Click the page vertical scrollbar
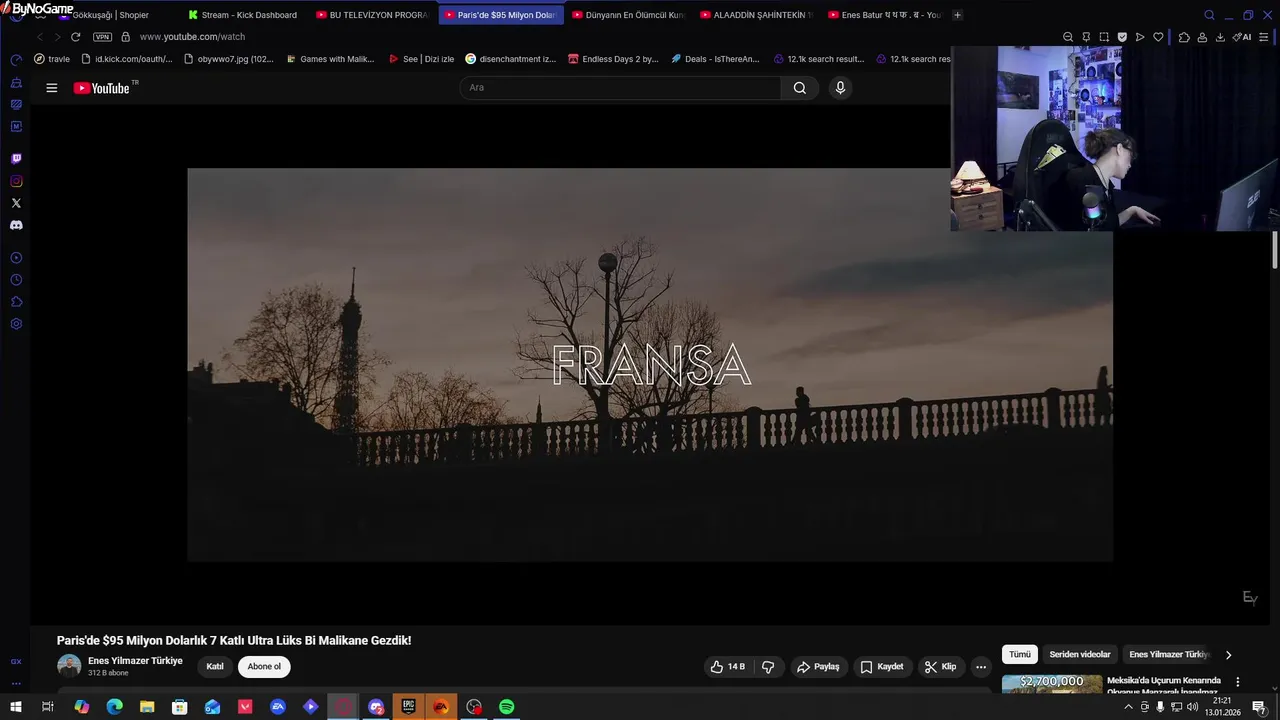The width and height of the screenshot is (1280, 720). pos(1275,250)
